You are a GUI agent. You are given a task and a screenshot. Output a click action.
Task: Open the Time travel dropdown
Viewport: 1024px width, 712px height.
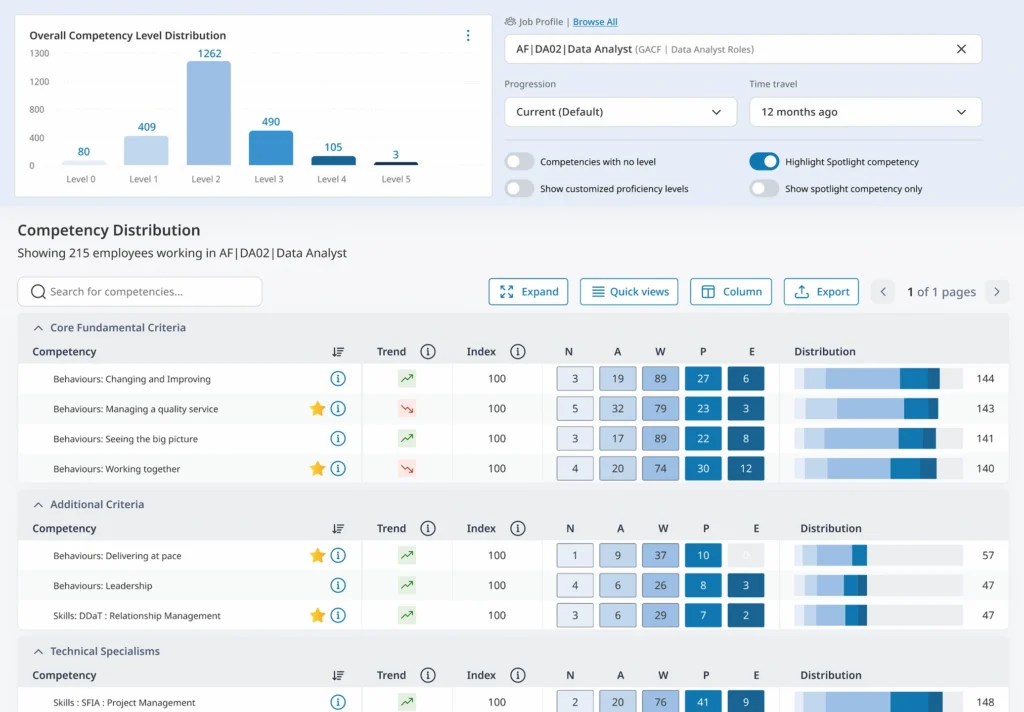865,112
